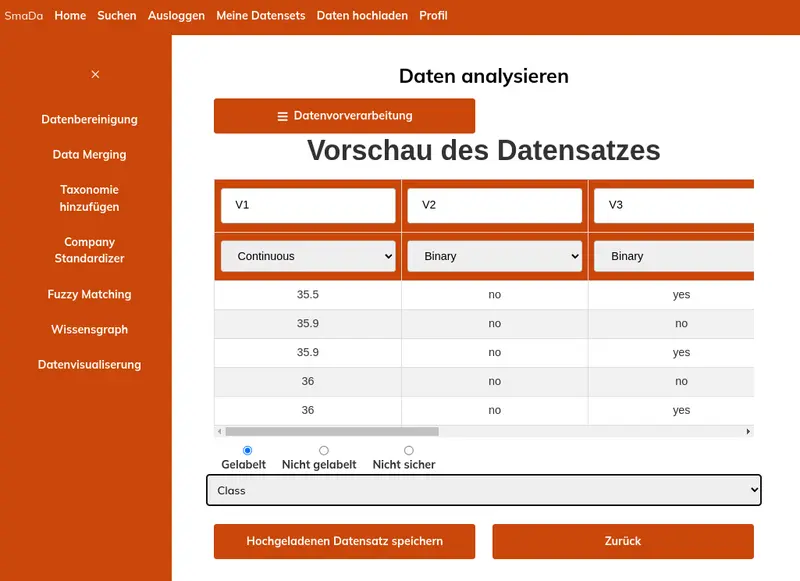Viewport: 800px width, 581px height.
Task: Expand the V2 Binary type dropdown
Action: 494,256
